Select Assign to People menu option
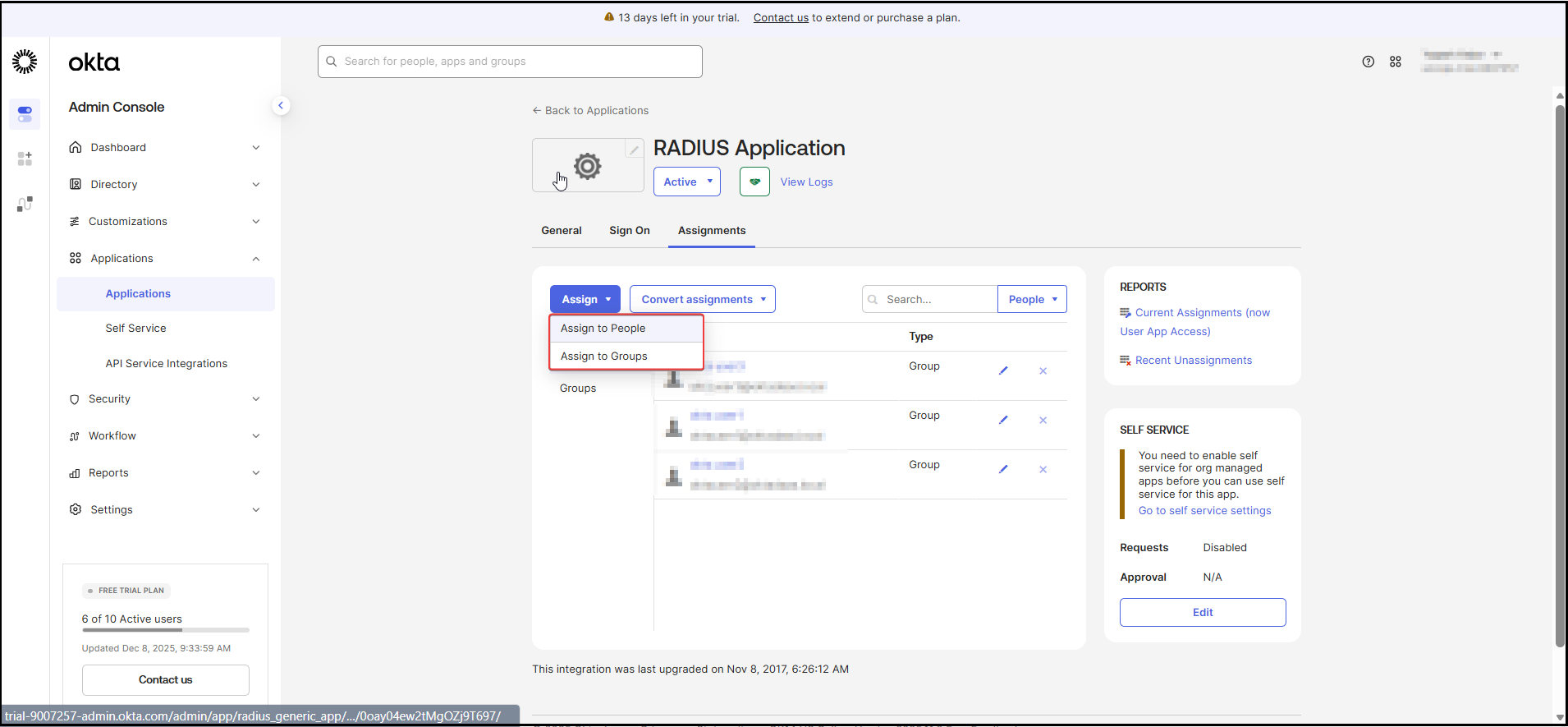The width and height of the screenshot is (1568, 727). (x=603, y=329)
